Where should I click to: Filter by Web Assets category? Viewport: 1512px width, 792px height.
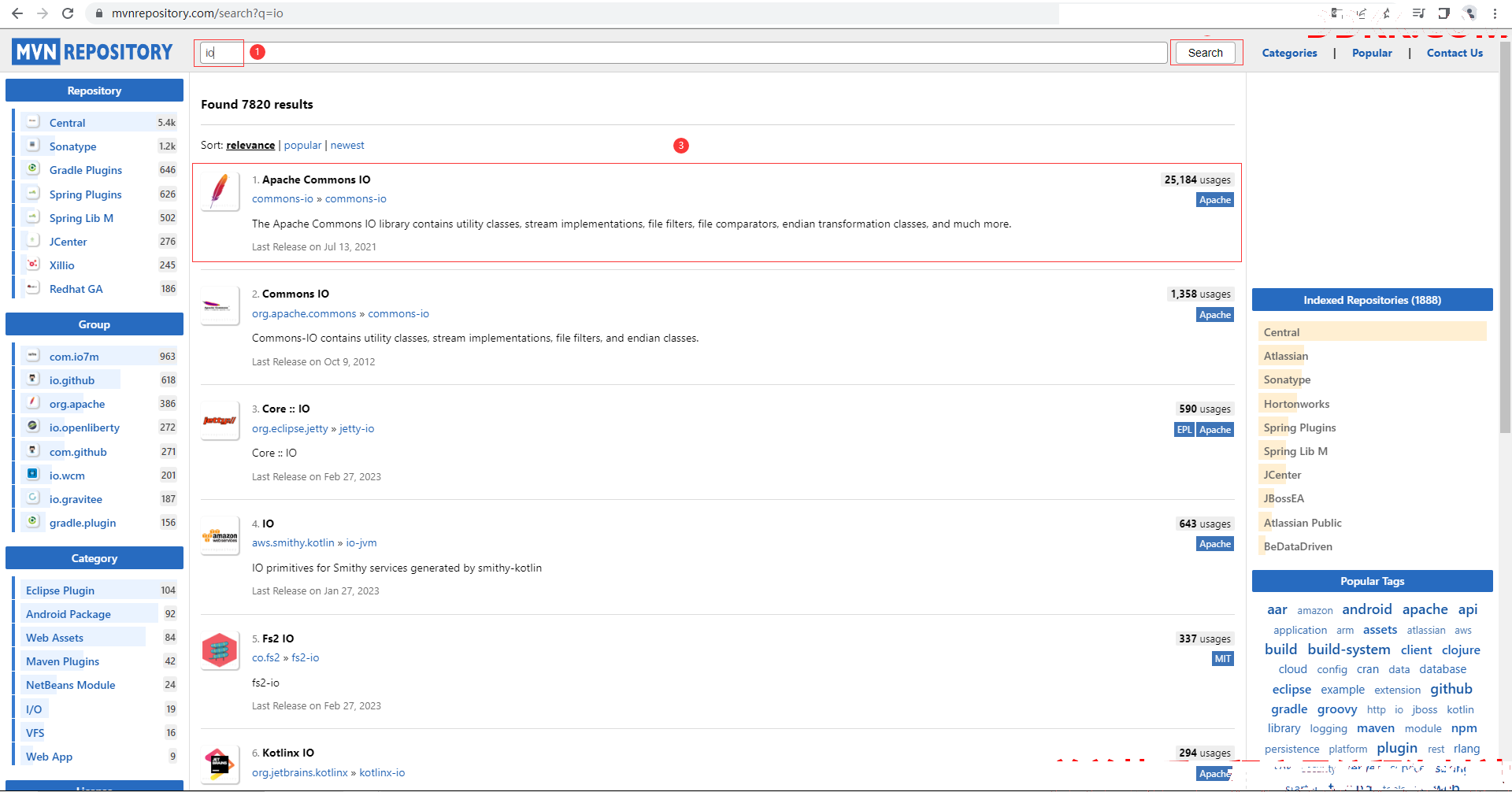point(54,637)
